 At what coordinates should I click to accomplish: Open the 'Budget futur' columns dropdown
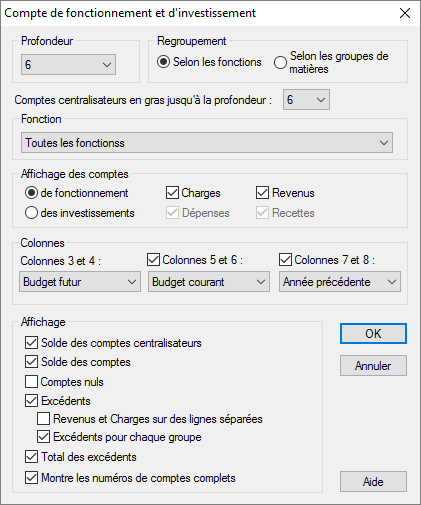tap(80, 282)
